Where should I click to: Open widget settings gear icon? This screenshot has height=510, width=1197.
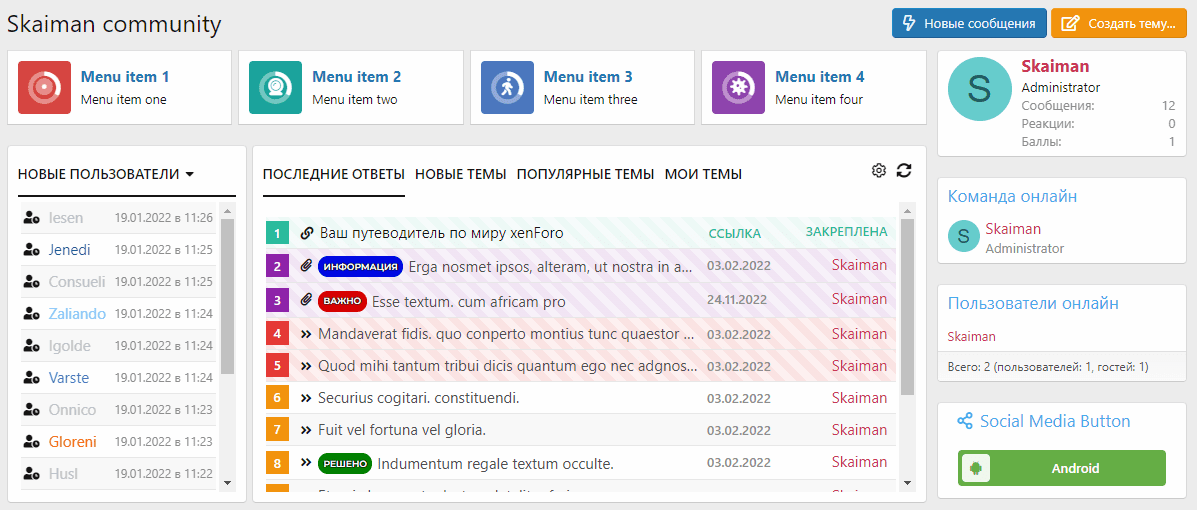pos(879,171)
